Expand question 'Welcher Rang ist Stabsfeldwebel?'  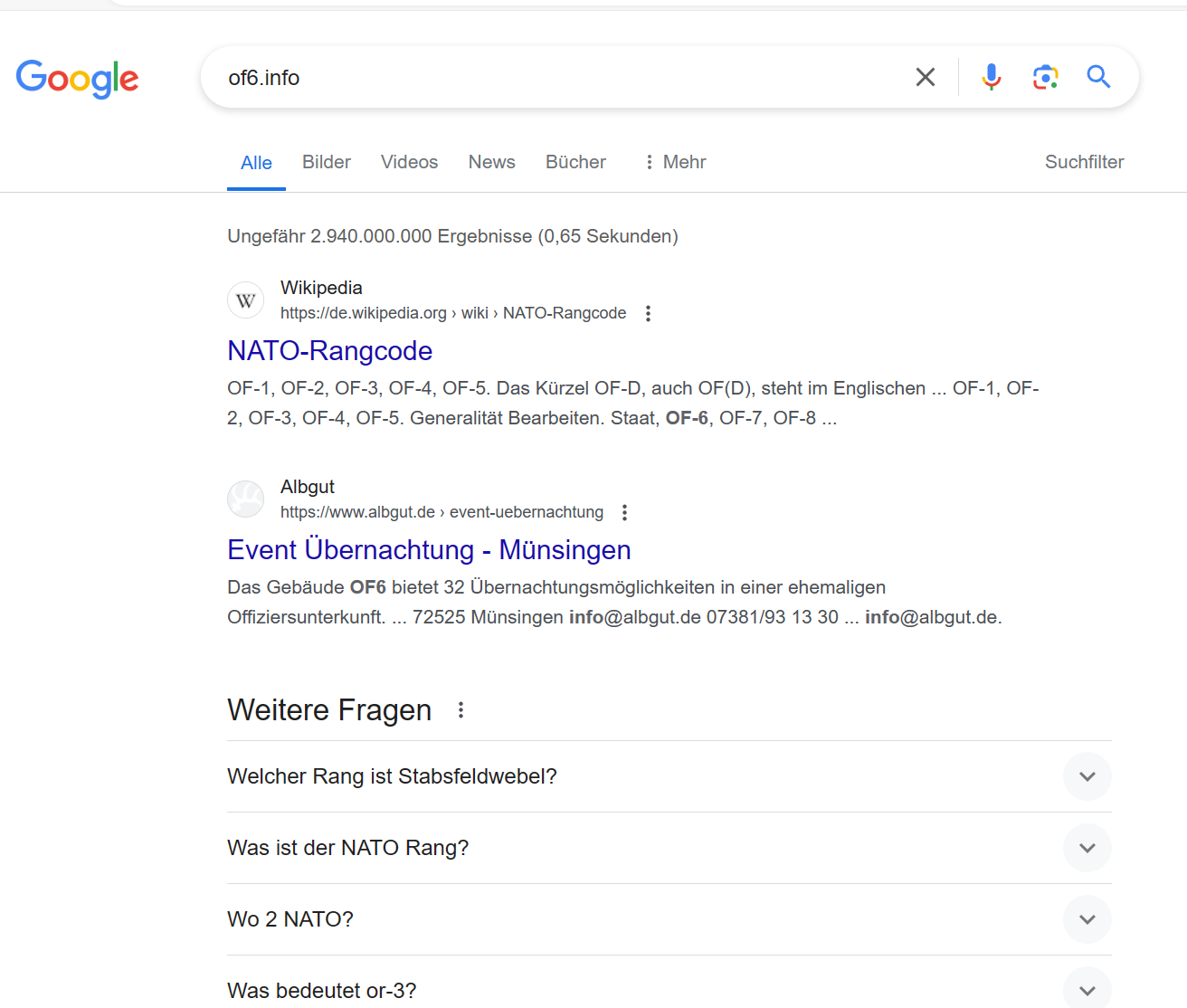tap(669, 776)
